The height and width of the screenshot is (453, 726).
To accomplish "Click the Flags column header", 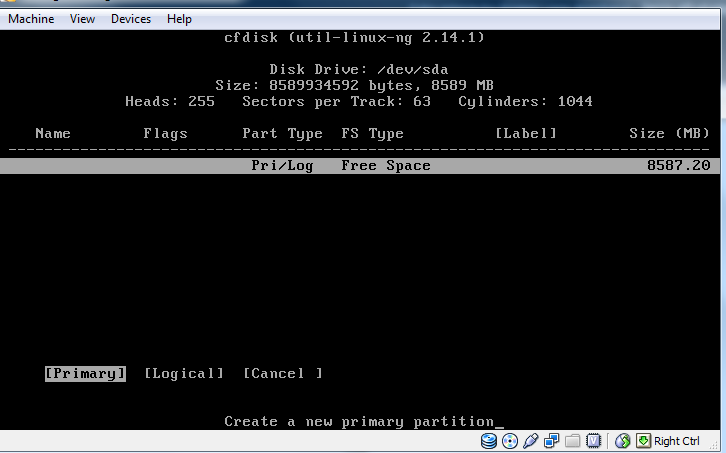I will click(x=165, y=133).
